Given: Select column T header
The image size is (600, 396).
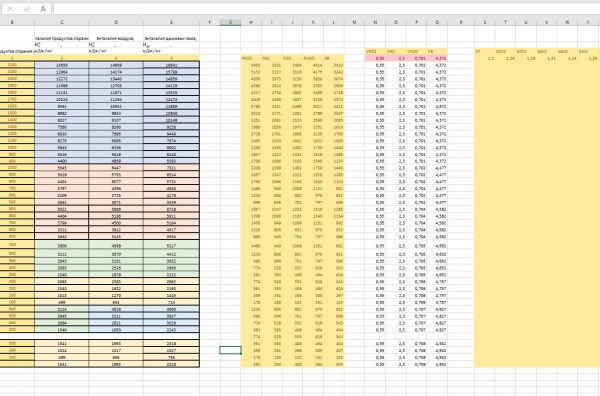Looking at the screenshot, I should click(x=505, y=22).
